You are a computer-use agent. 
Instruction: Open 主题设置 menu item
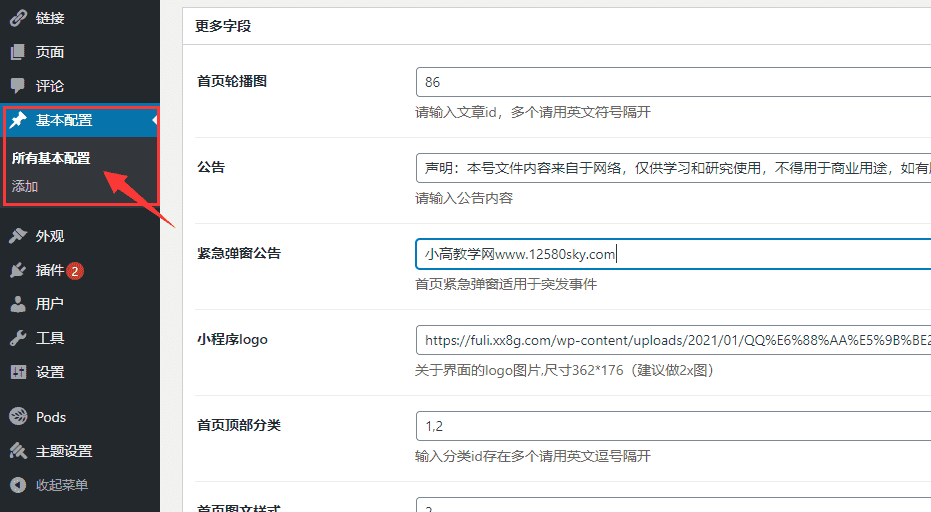point(64,451)
